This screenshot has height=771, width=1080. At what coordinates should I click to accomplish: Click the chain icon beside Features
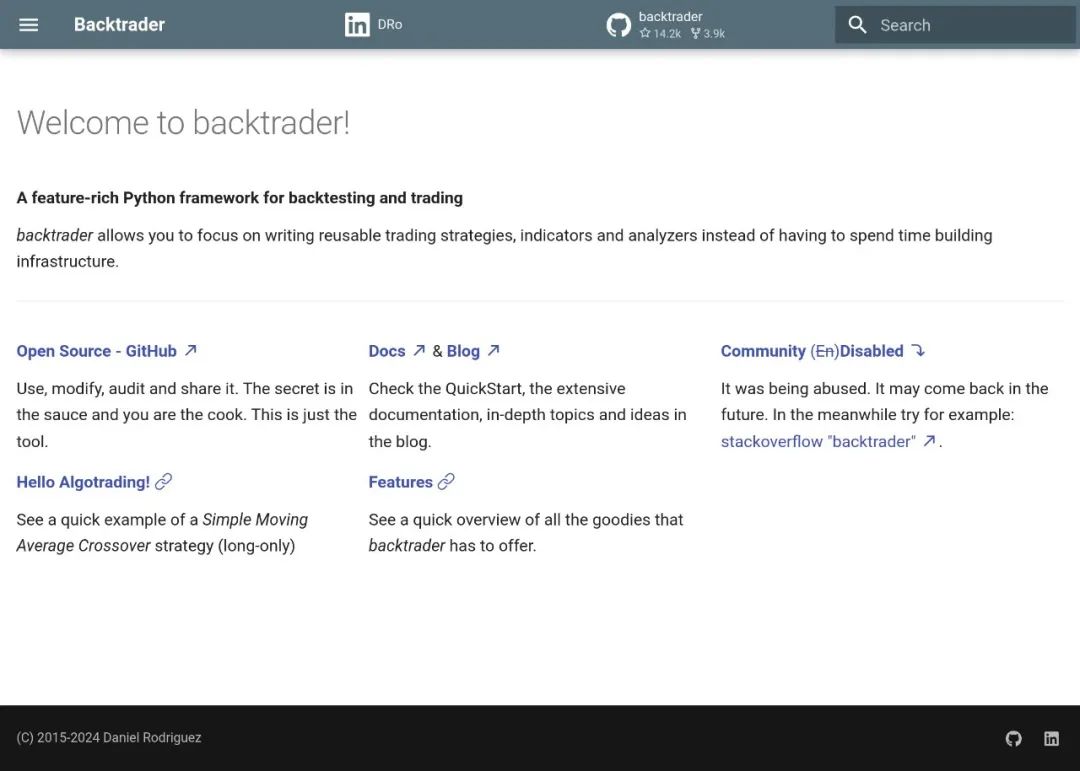tap(446, 481)
